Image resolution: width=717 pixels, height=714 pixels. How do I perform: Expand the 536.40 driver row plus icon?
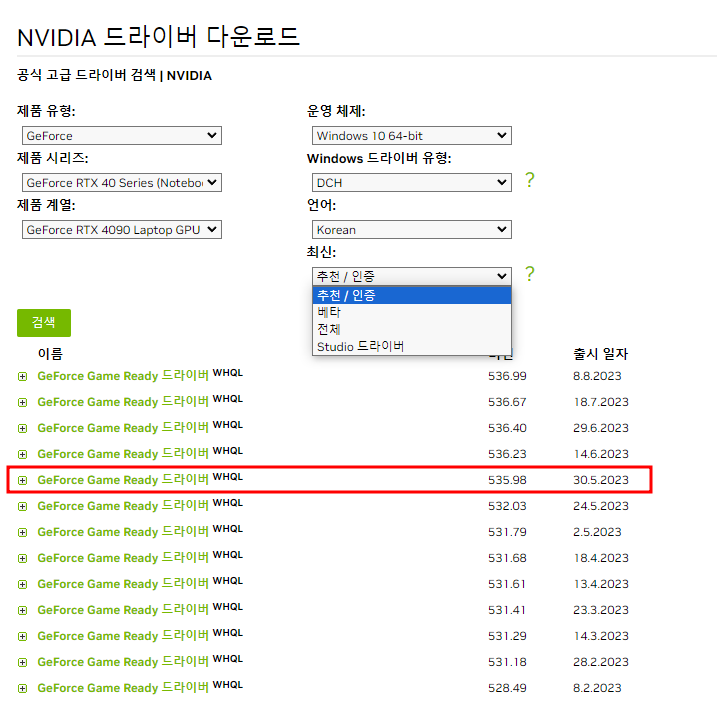(22, 429)
